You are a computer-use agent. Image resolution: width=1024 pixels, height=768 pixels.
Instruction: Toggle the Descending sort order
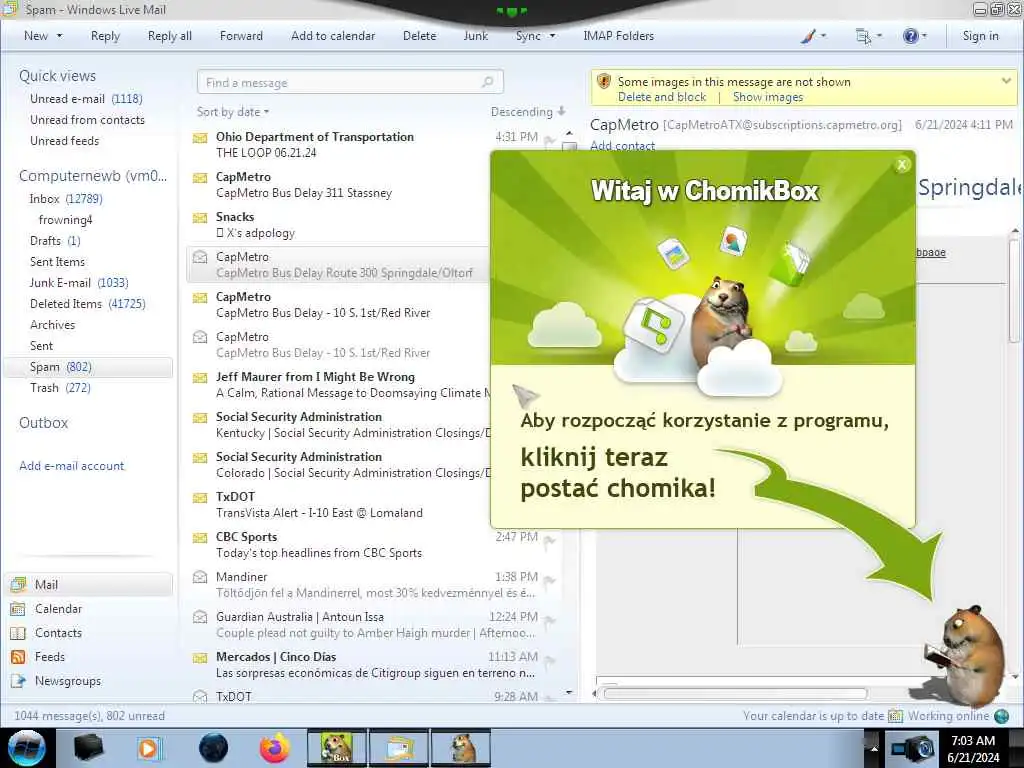click(x=528, y=112)
